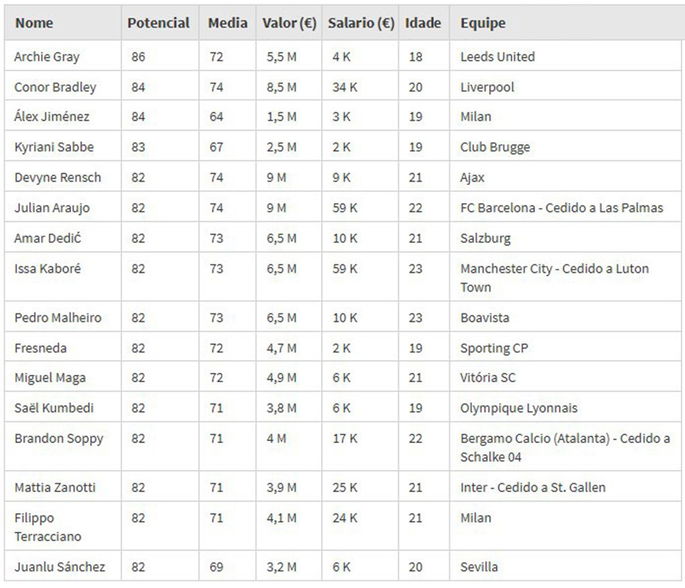Sort by the Potencial column header
This screenshot has height=588, width=685.
[158, 23]
